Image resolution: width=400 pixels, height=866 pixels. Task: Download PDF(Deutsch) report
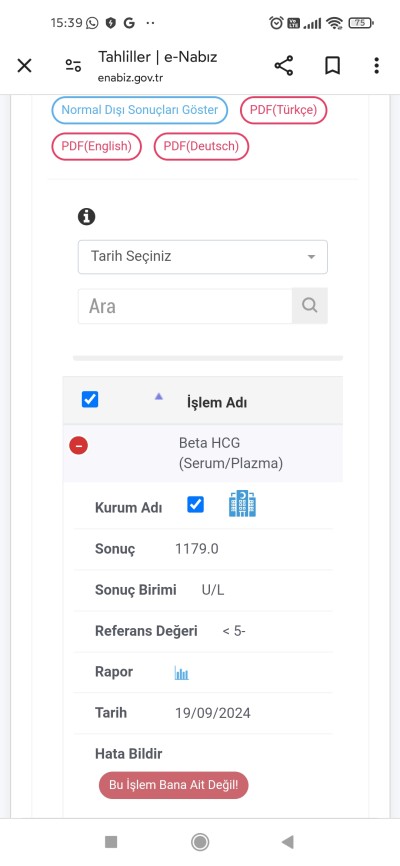tap(201, 146)
